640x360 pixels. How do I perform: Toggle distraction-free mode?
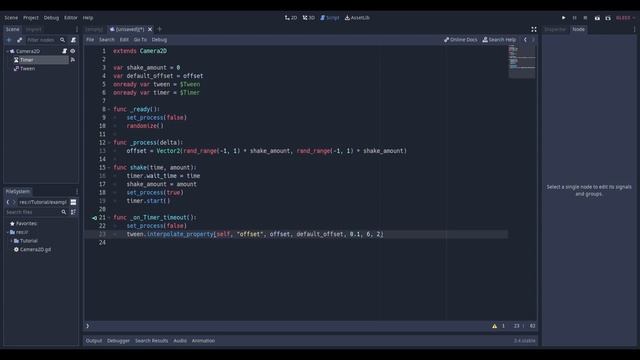[533, 29]
